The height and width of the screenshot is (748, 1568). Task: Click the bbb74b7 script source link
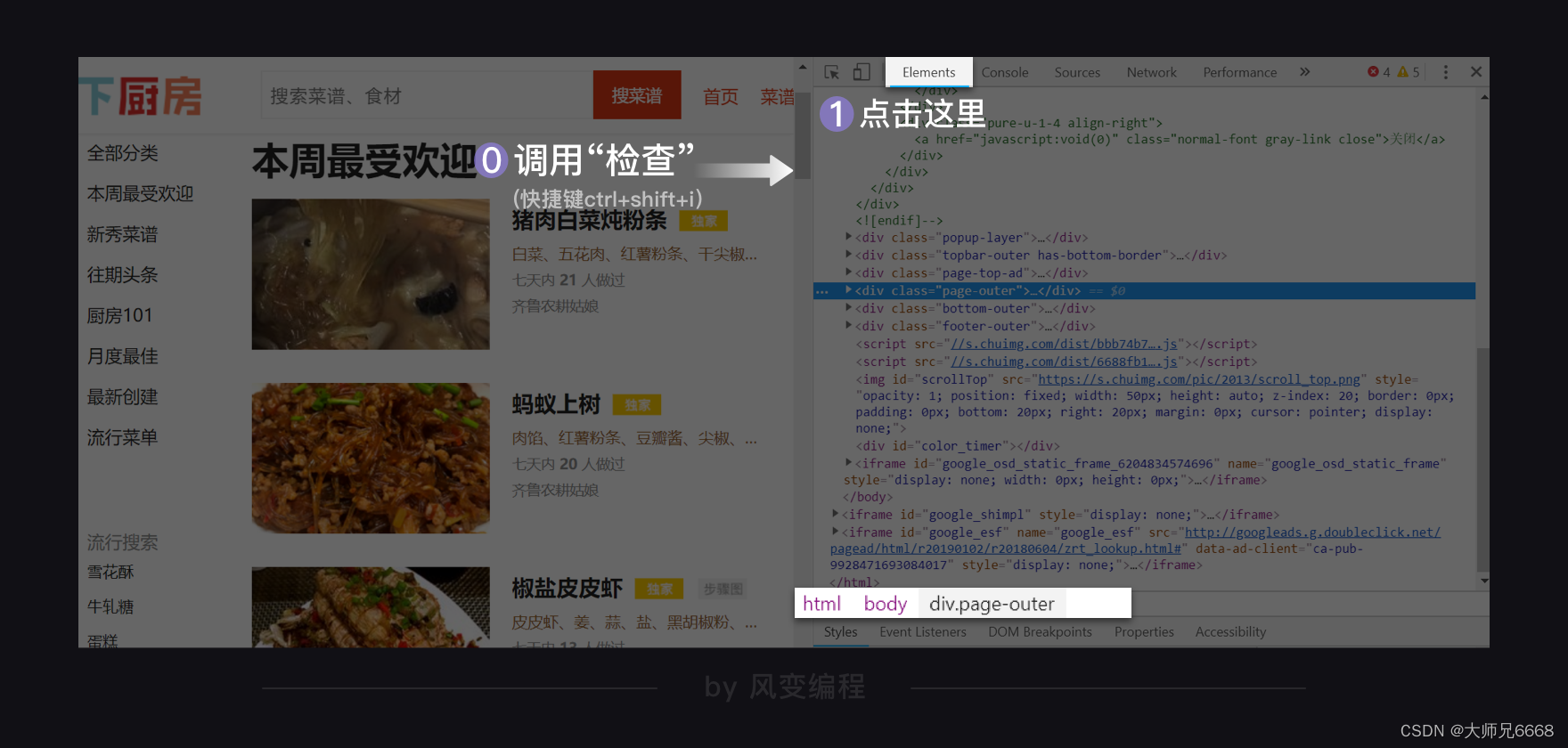(x=1064, y=344)
